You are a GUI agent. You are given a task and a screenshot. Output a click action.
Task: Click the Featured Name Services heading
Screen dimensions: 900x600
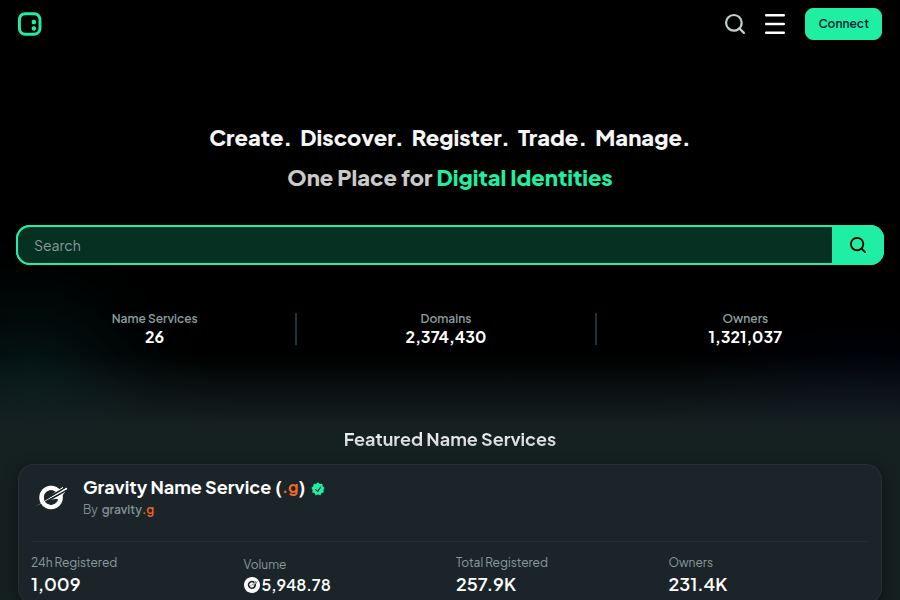click(450, 439)
